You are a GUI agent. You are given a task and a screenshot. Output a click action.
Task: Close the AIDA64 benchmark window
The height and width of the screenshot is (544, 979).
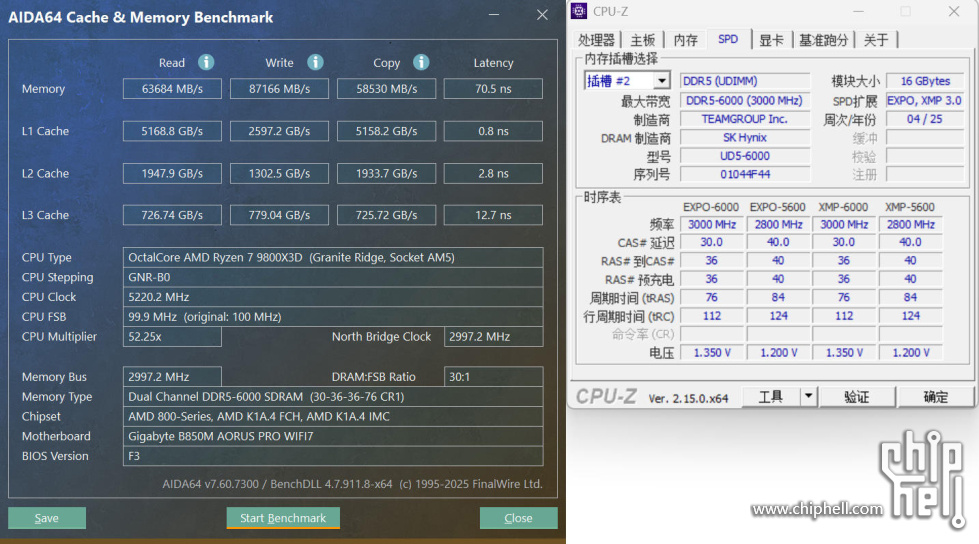pos(542,15)
